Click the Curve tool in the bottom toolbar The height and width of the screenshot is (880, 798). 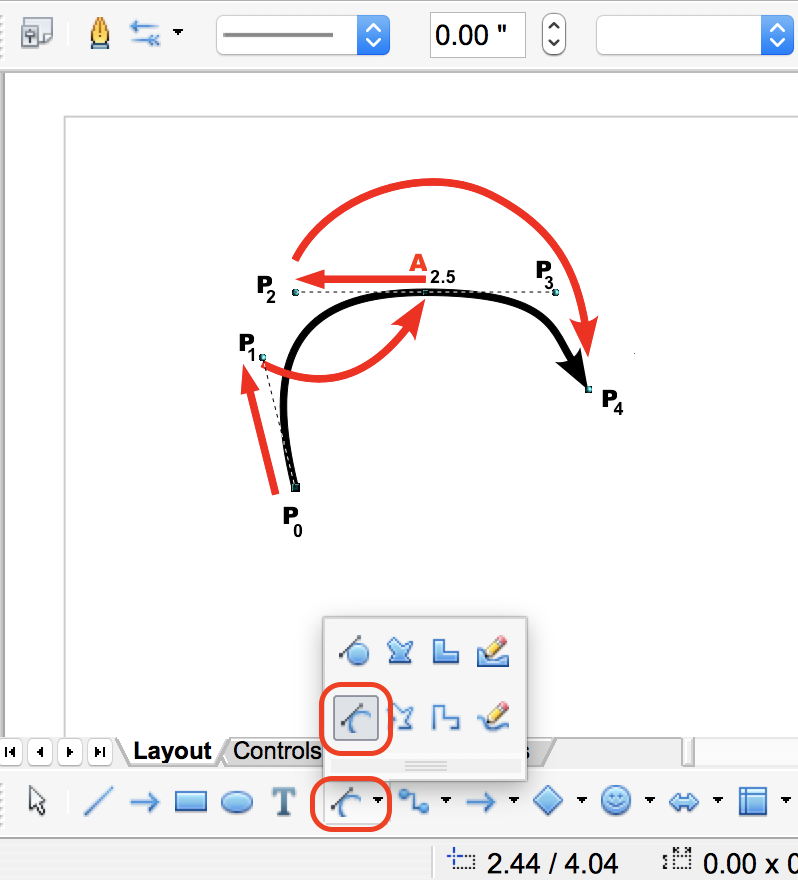point(346,801)
